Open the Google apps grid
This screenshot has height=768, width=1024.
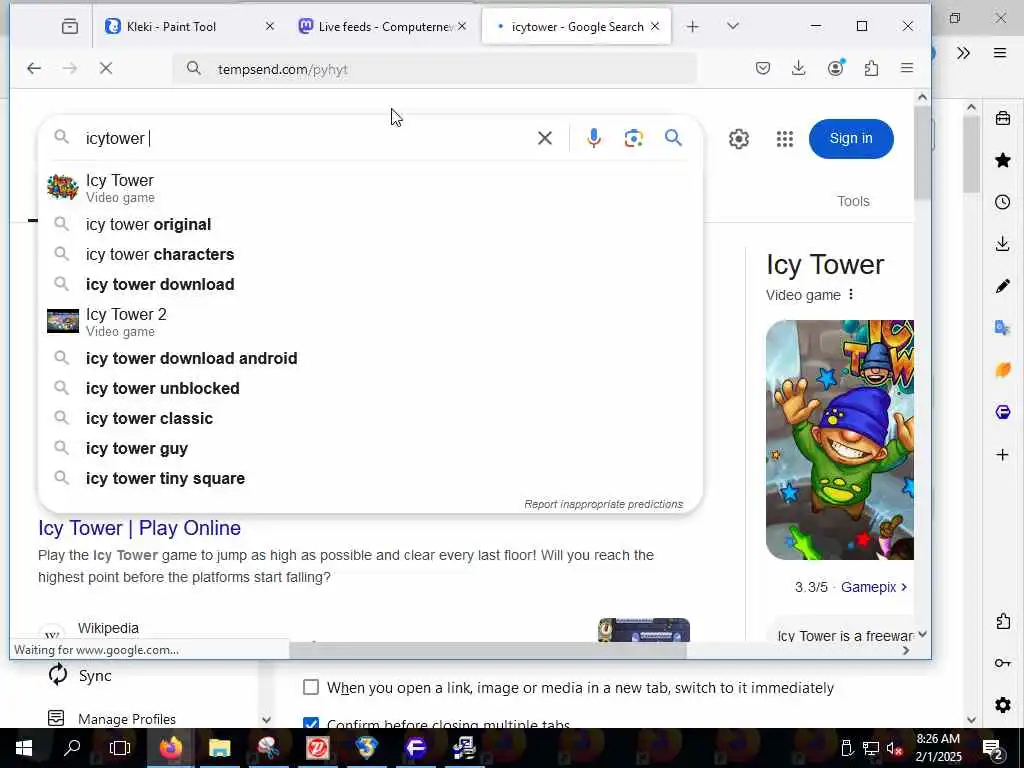784,138
